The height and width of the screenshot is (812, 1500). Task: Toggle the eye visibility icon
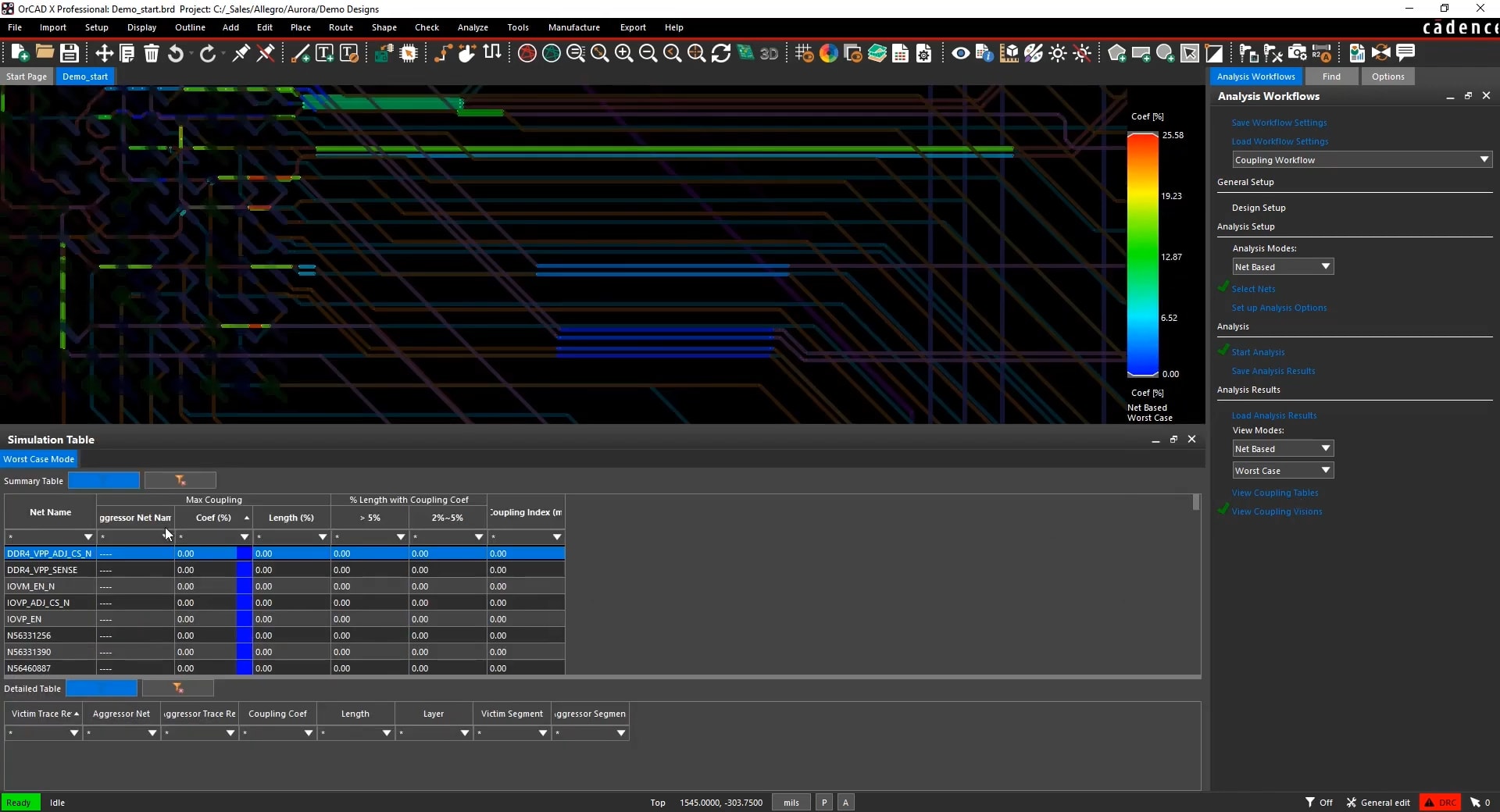click(961, 53)
